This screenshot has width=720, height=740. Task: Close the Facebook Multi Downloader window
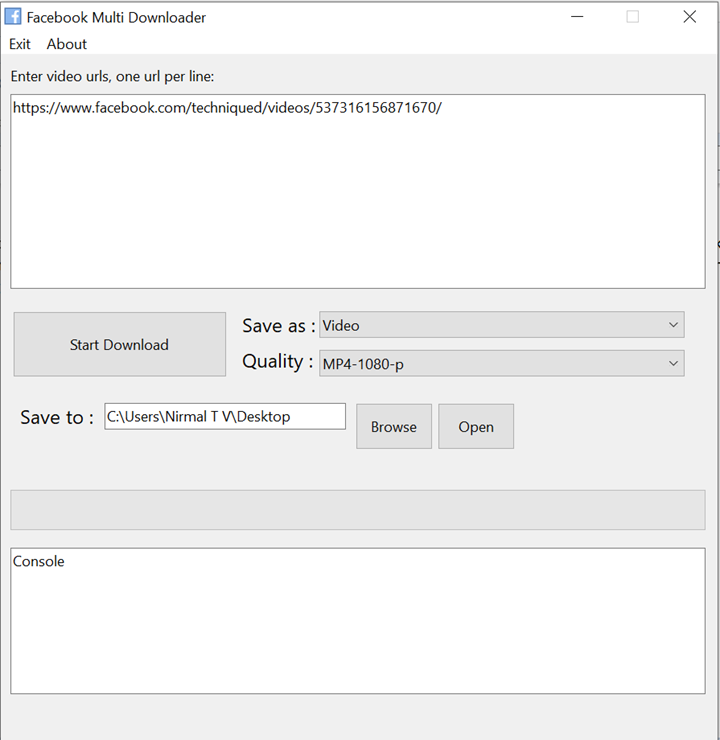[690, 17]
